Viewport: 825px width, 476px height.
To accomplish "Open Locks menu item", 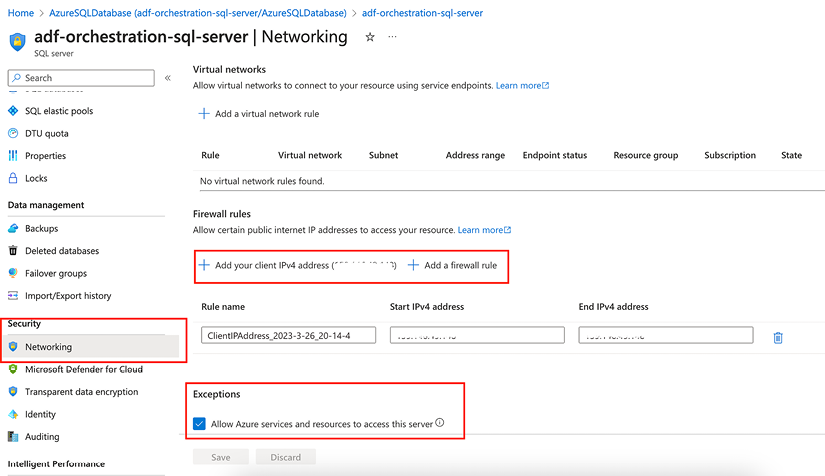I will click(36, 178).
